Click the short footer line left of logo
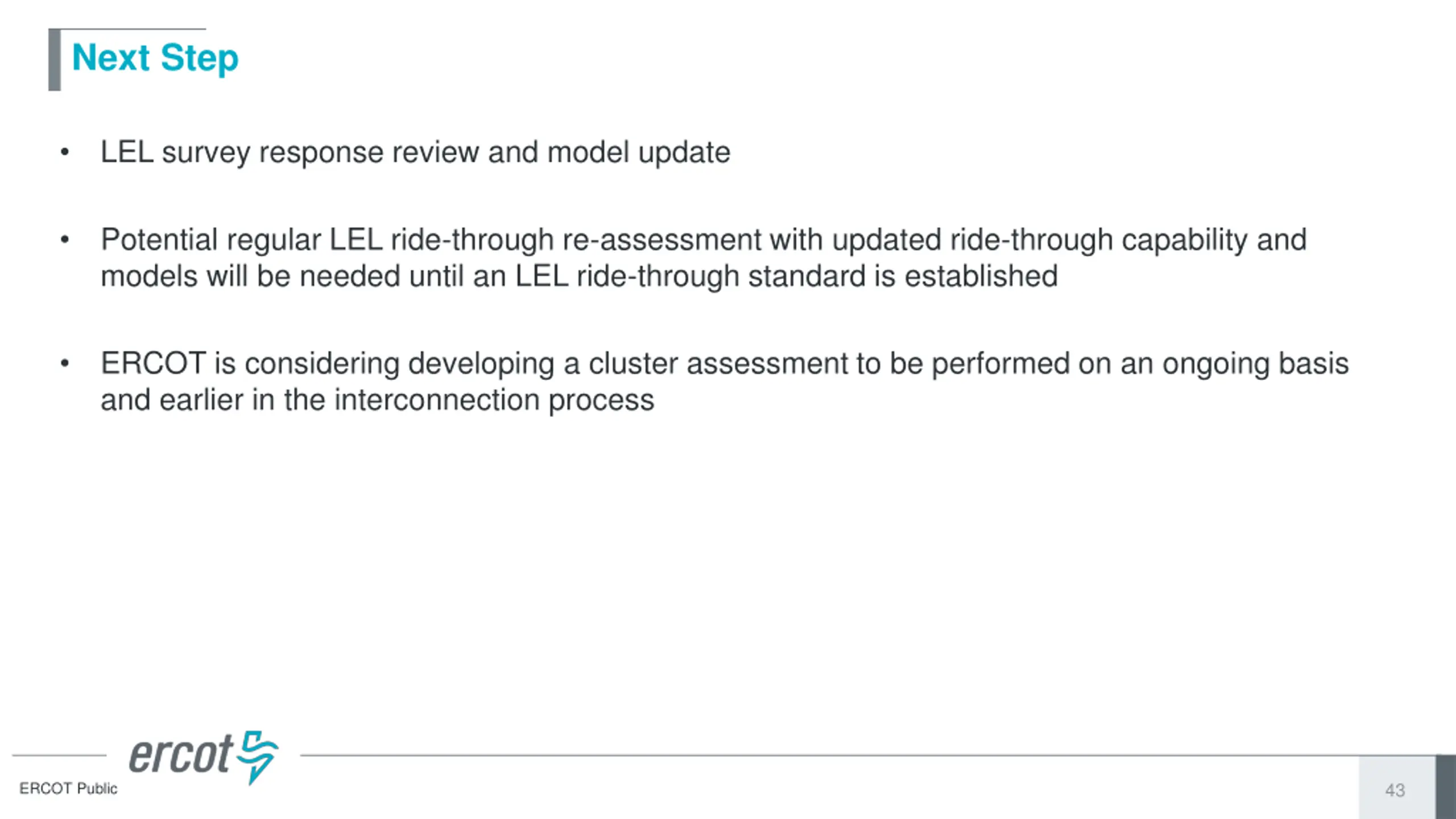 point(59,756)
